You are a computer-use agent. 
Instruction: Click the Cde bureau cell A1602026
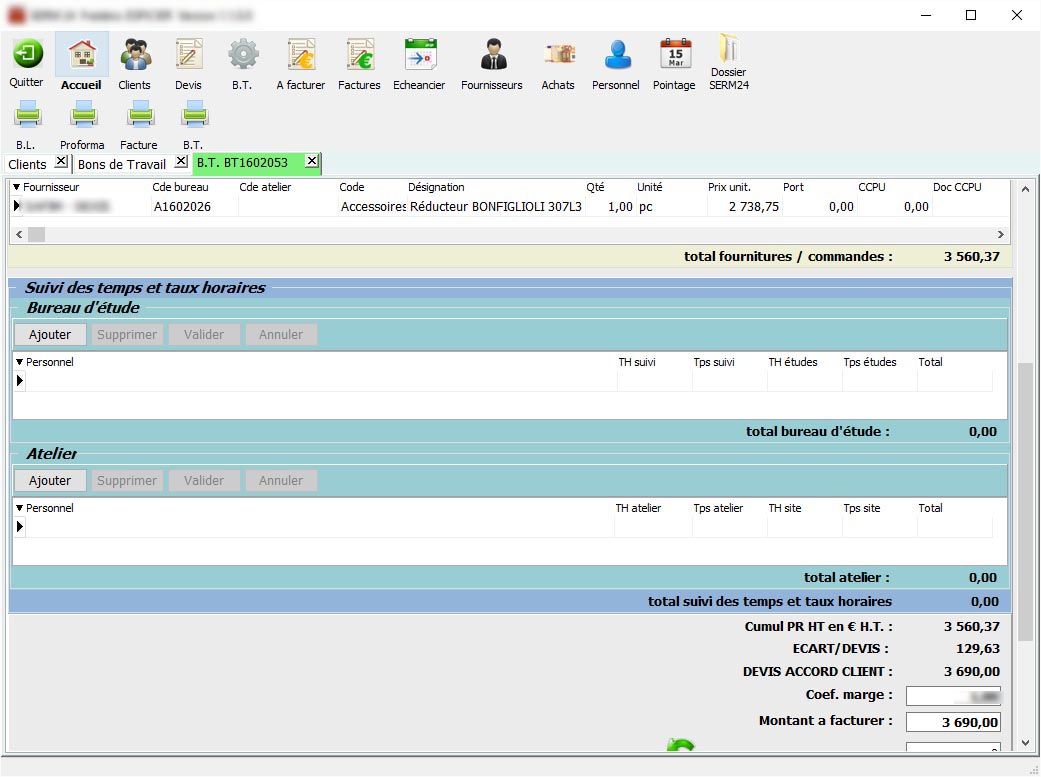[x=194, y=207]
